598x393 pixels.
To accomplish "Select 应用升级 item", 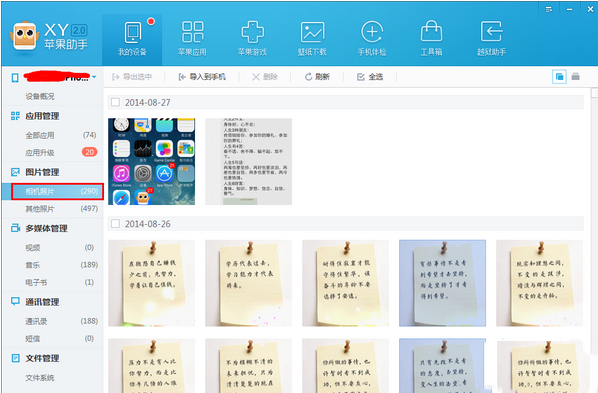I will [53, 153].
